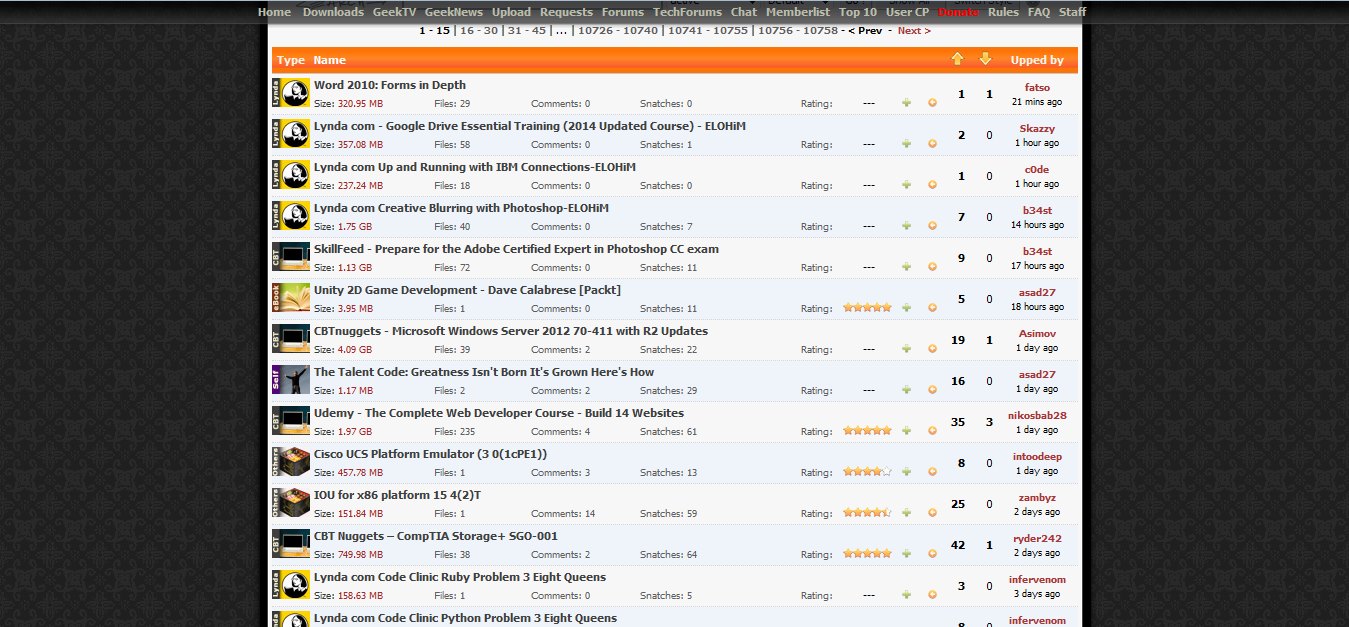Click the red Next pagination link

click(x=914, y=30)
